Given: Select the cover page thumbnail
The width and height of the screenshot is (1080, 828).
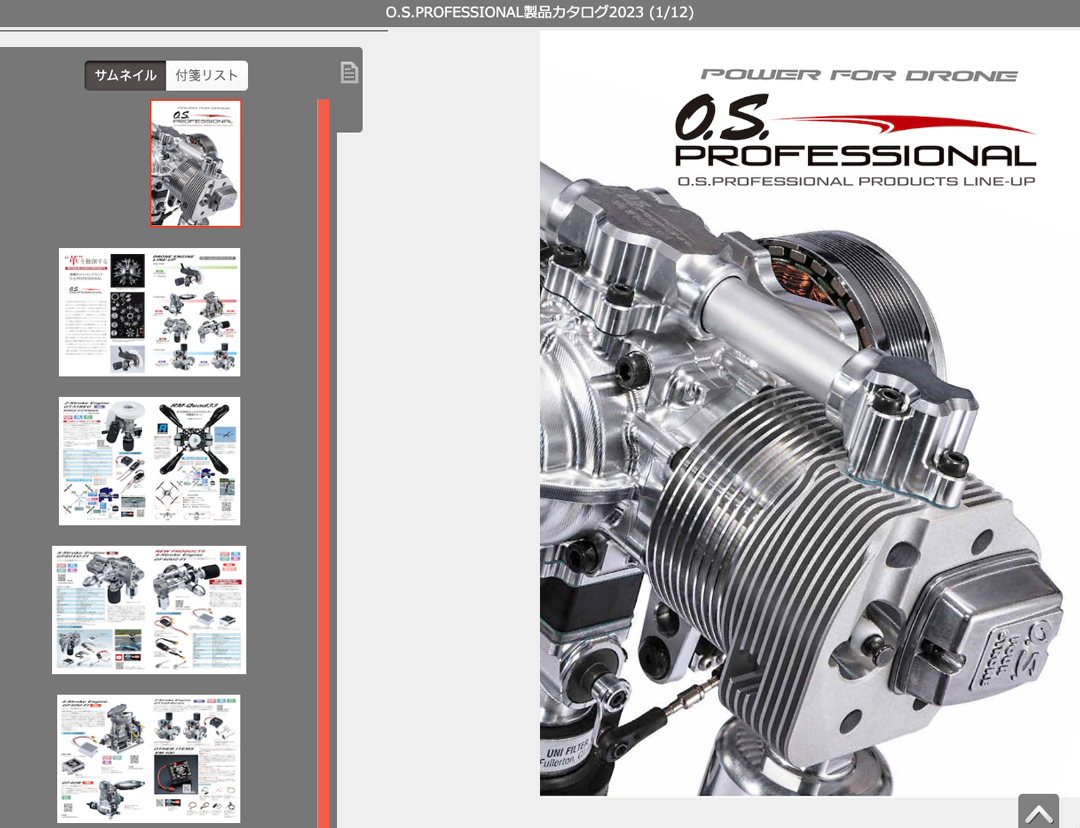Looking at the screenshot, I should point(196,163).
